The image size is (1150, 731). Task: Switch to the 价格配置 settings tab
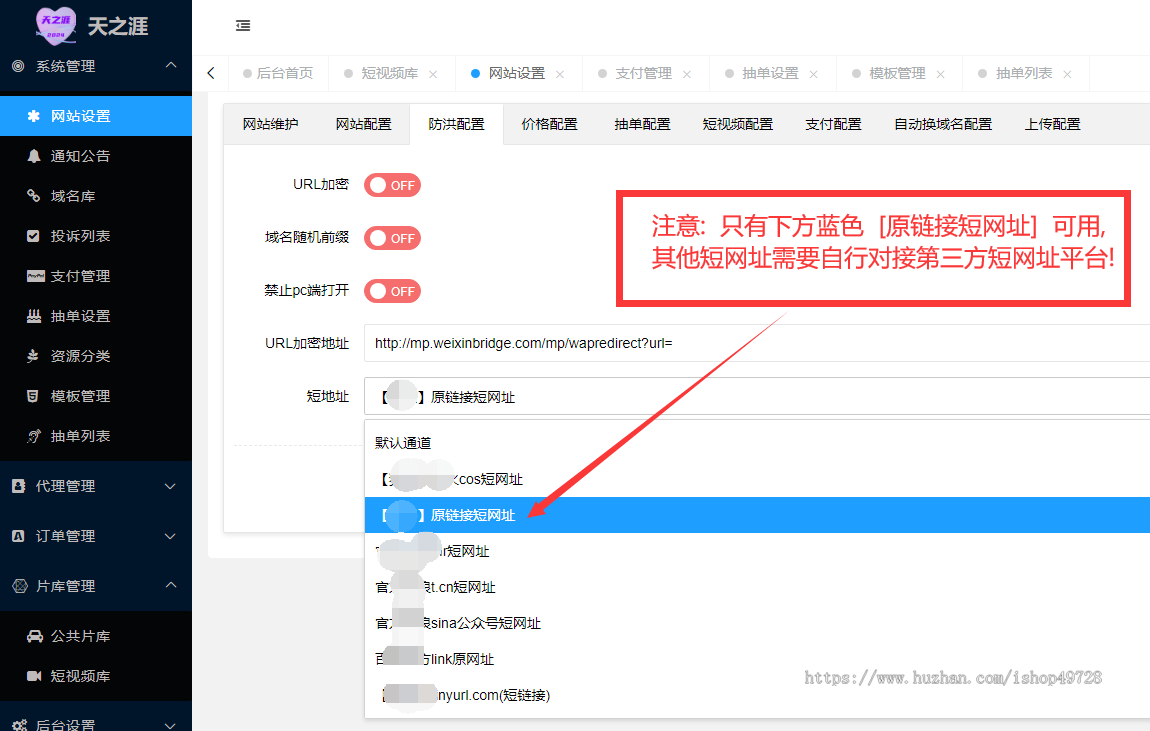549,124
